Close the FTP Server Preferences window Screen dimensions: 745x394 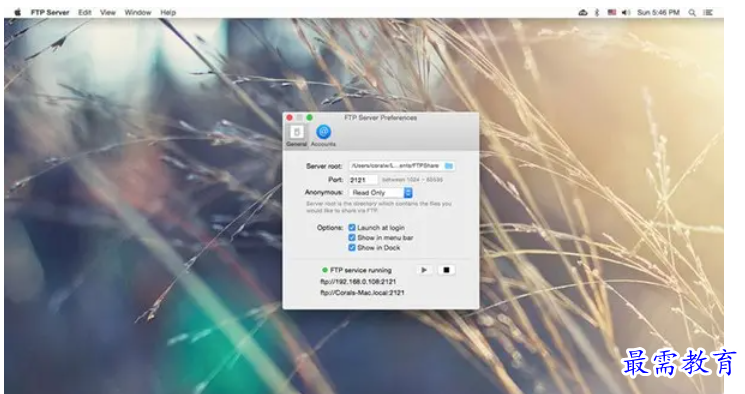tap(289, 117)
